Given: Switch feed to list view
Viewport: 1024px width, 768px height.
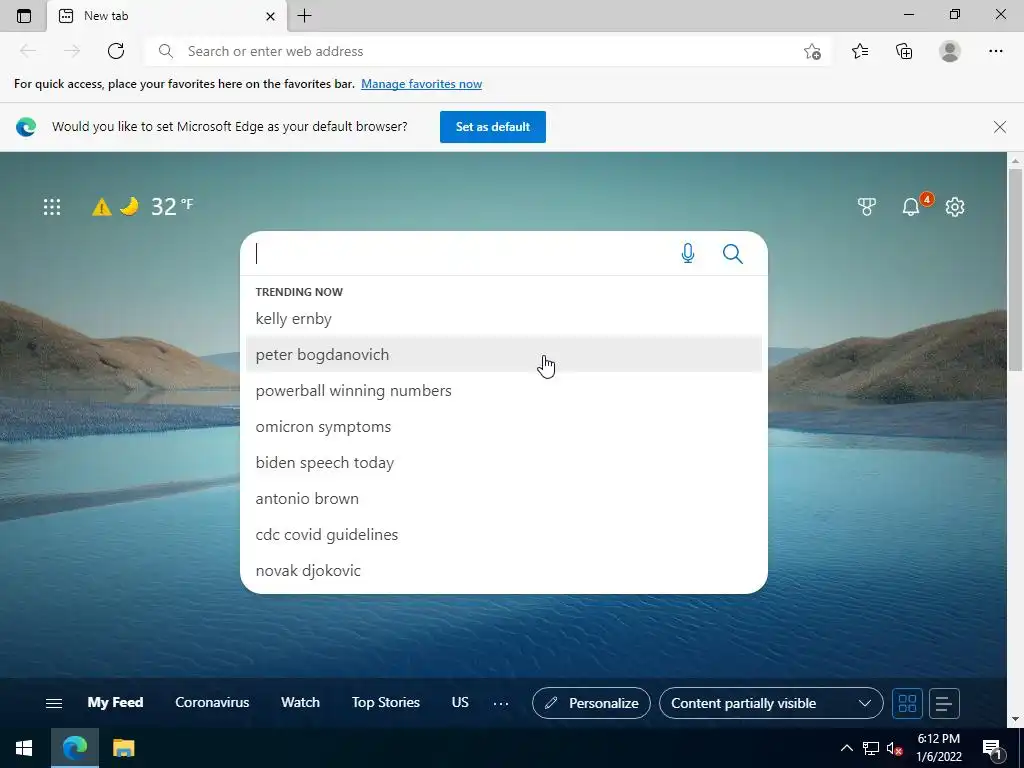Looking at the screenshot, I should pyautogui.click(x=944, y=703).
